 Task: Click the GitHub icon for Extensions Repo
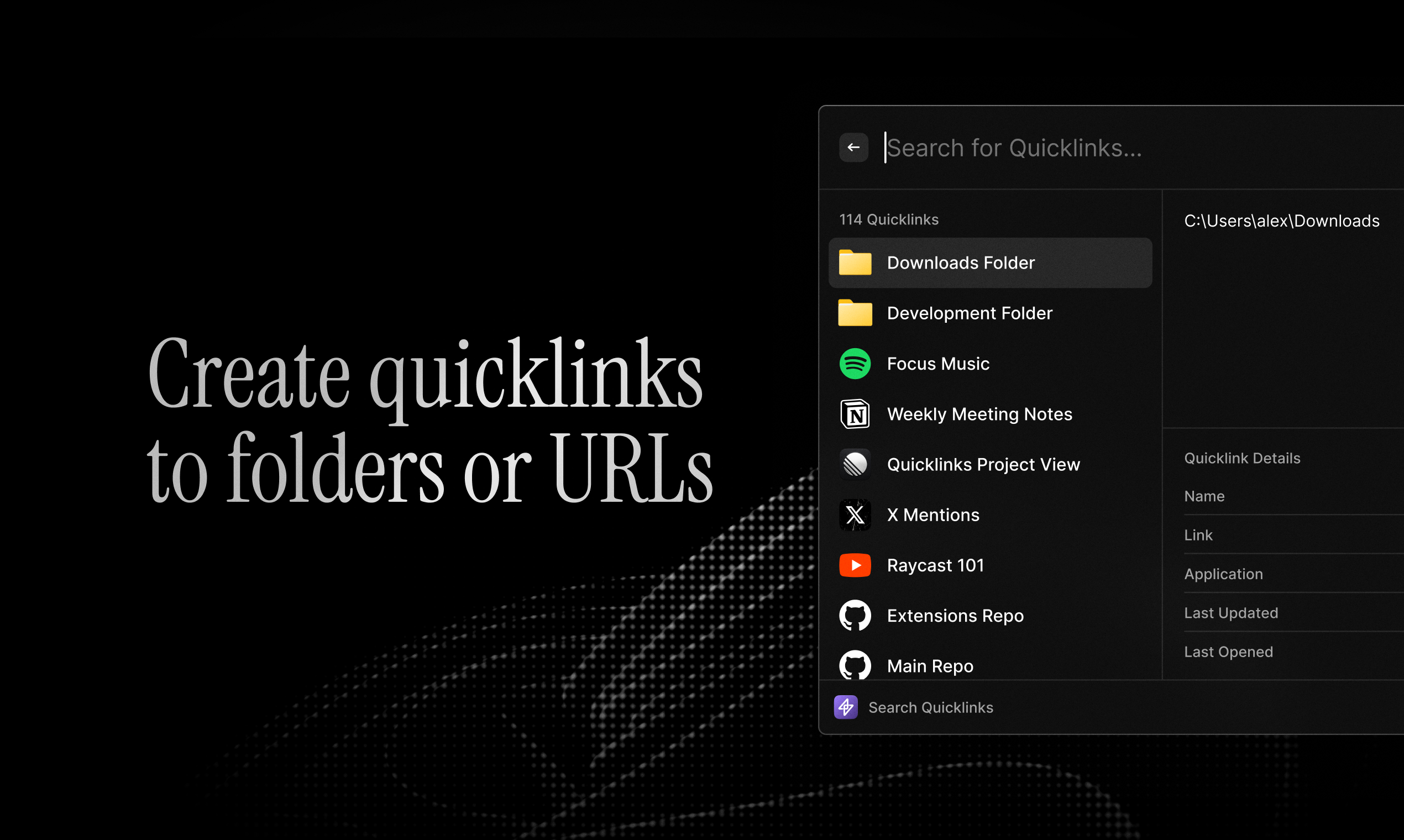click(855, 615)
